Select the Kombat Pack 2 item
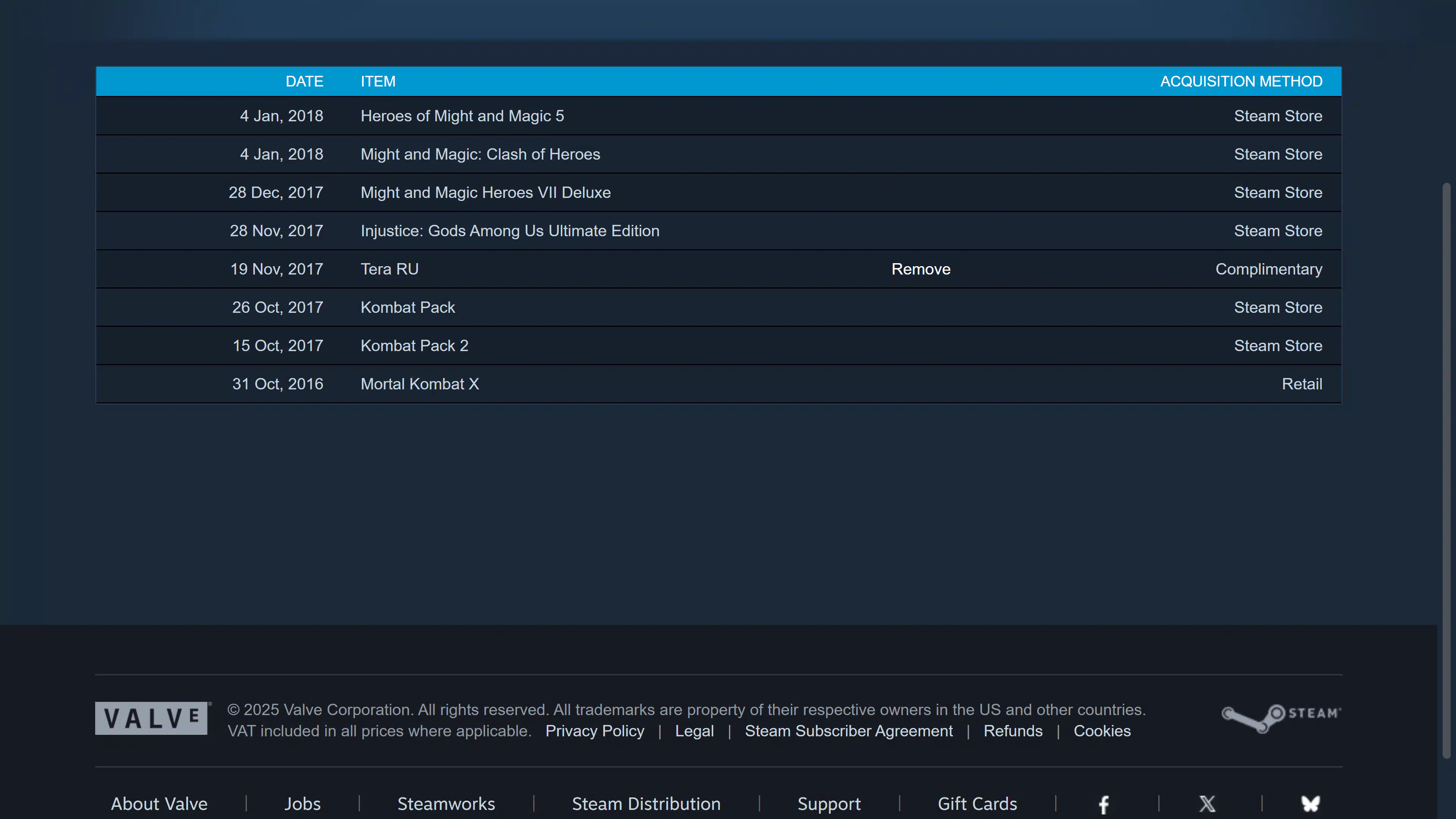 tap(414, 346)
